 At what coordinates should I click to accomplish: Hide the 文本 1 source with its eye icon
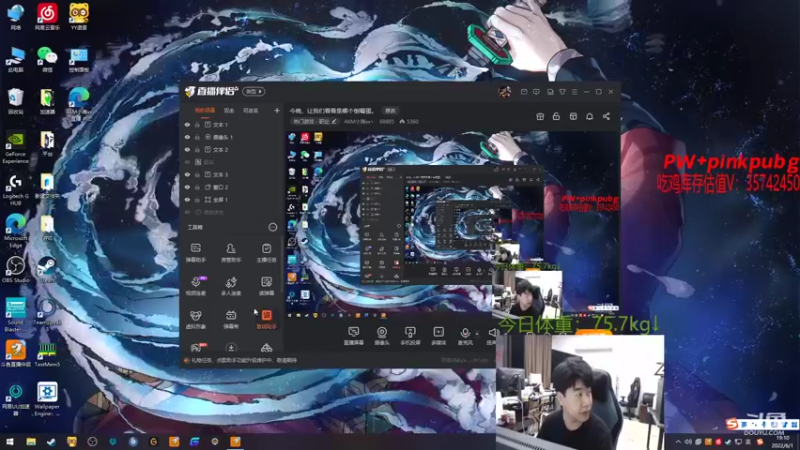tap(187, 124)
